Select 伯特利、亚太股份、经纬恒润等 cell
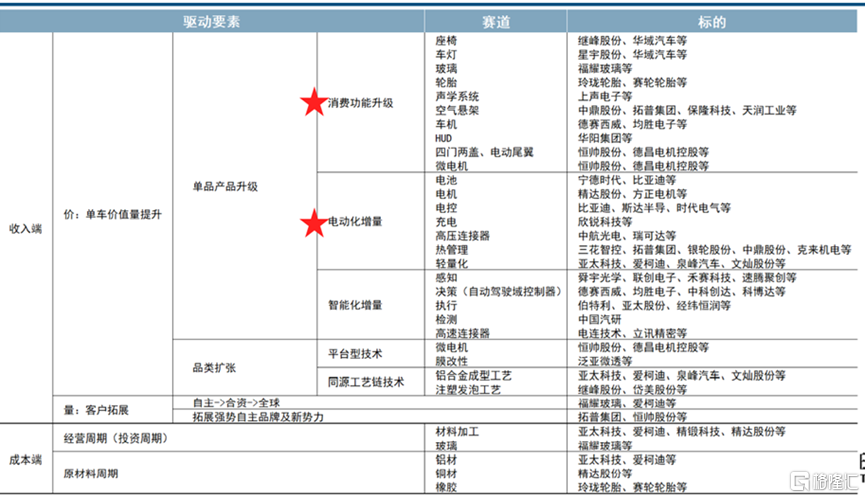Viewport: 865px width, 498px height. pyautogui.click(x=654, y=306)
